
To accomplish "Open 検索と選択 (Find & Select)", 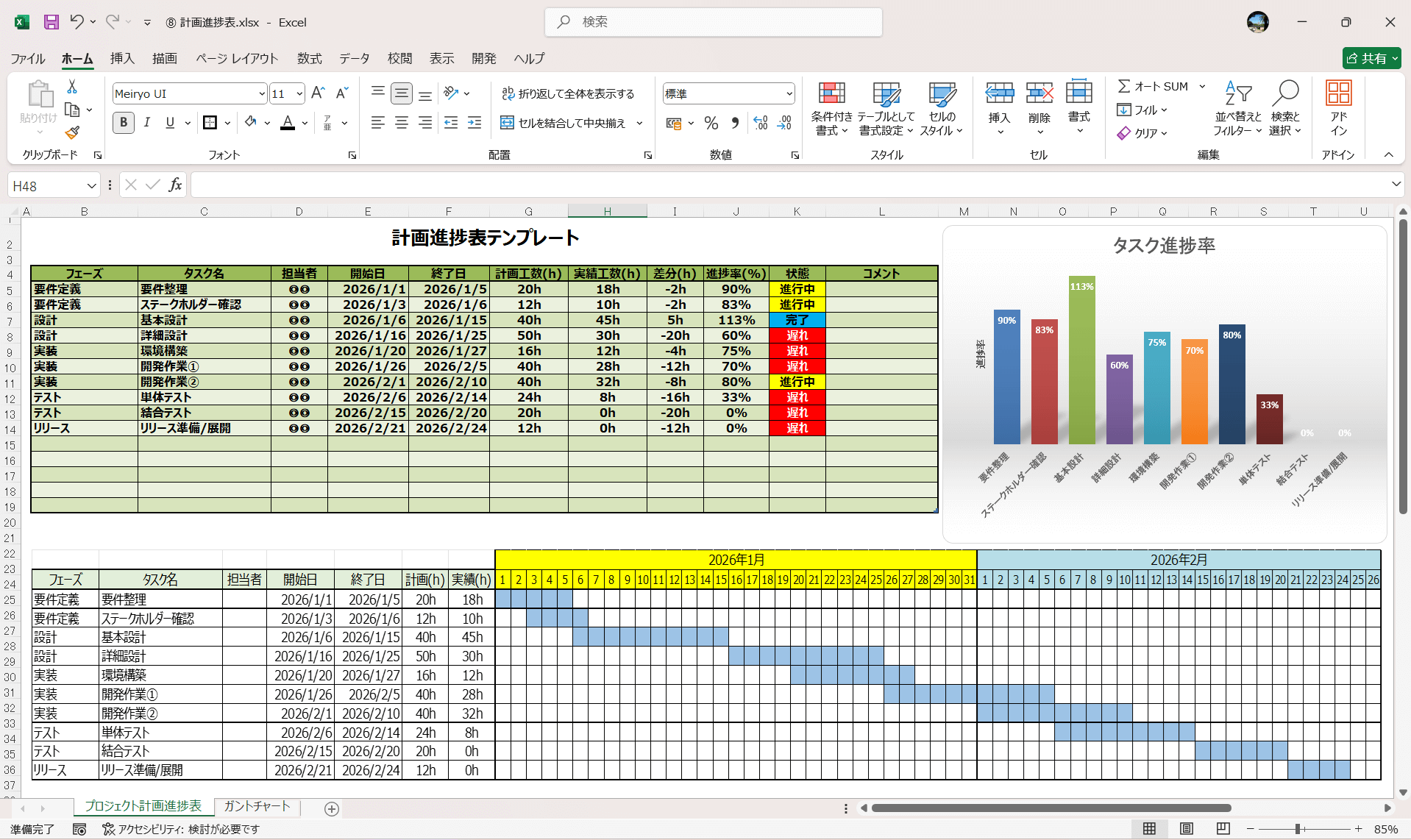I will [x=1285, y=109].
